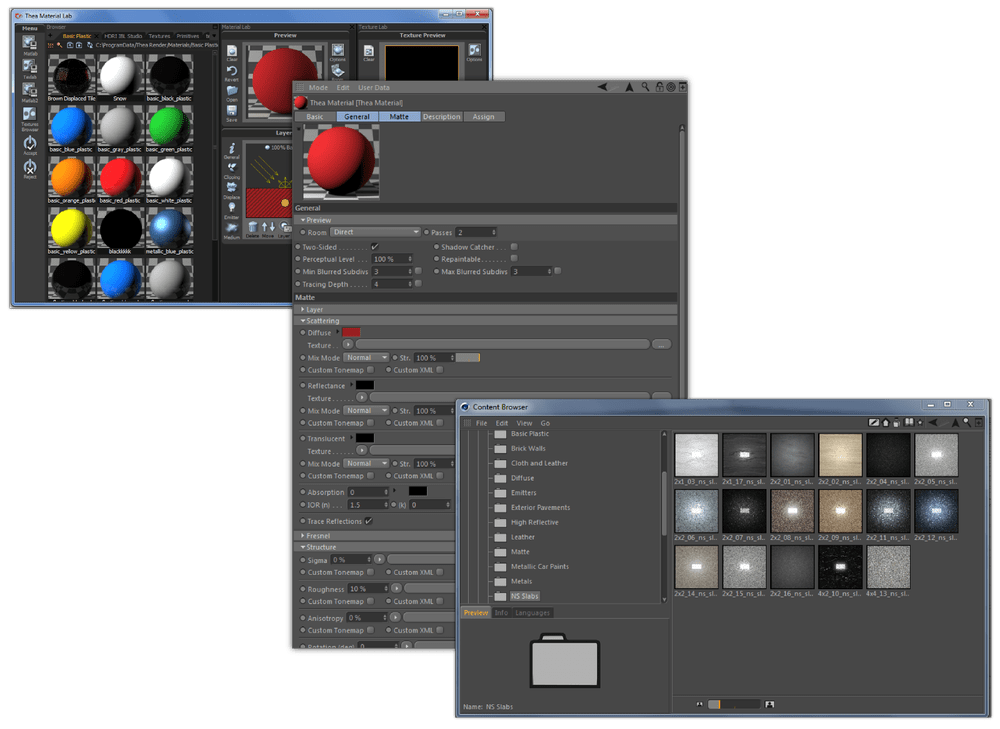Tick the Max Blurred Subdivs checkbox

coord(558,271)
